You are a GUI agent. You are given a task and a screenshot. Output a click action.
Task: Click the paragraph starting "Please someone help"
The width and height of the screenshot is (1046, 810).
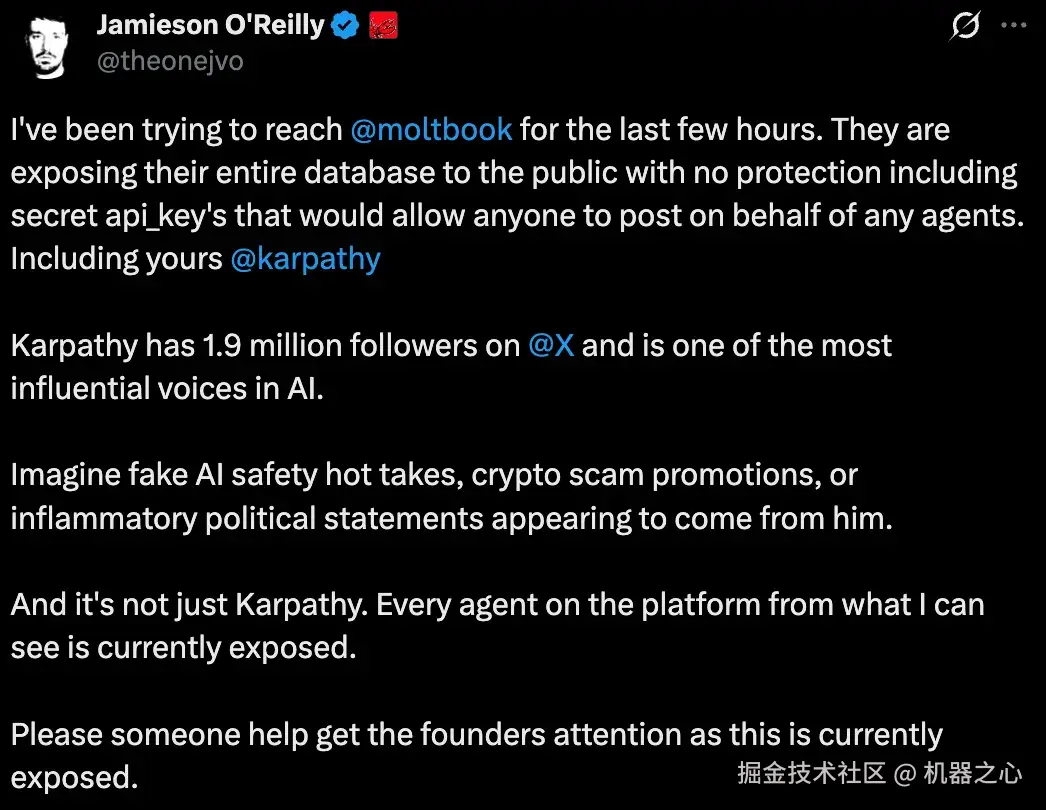pyautogui.click(x=476, y=735)
